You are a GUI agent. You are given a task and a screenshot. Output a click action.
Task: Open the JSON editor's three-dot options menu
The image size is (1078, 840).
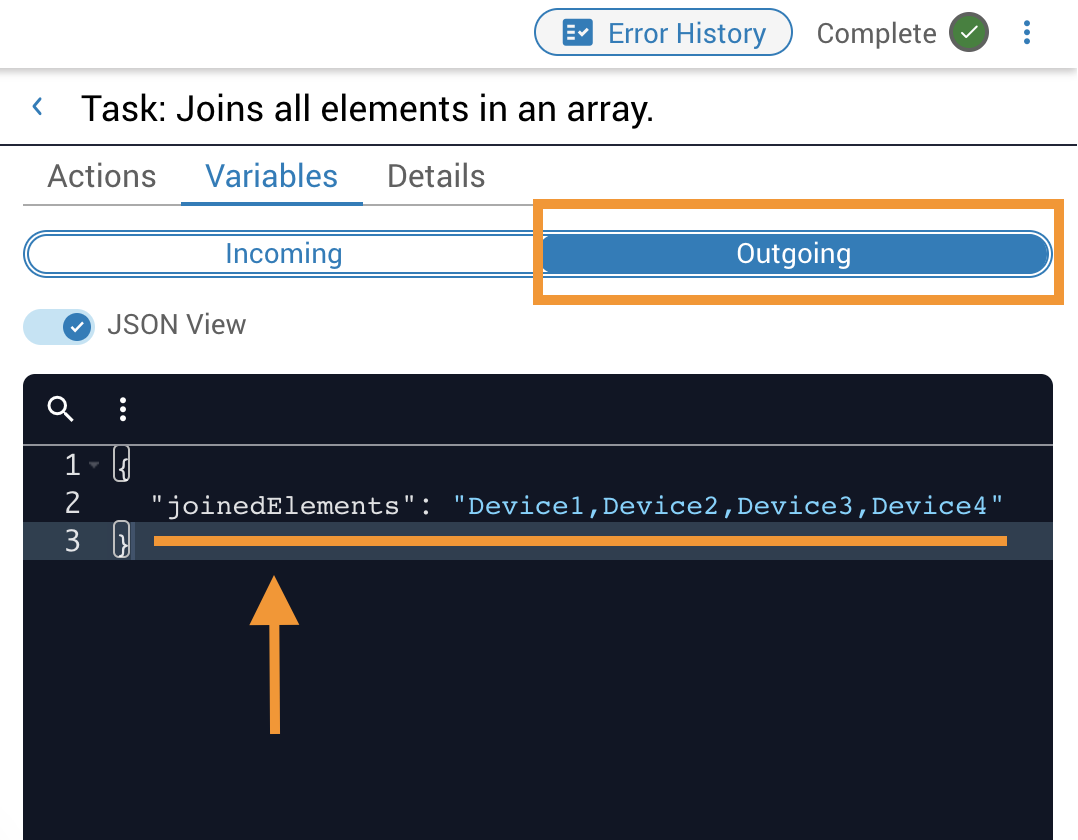123,408
